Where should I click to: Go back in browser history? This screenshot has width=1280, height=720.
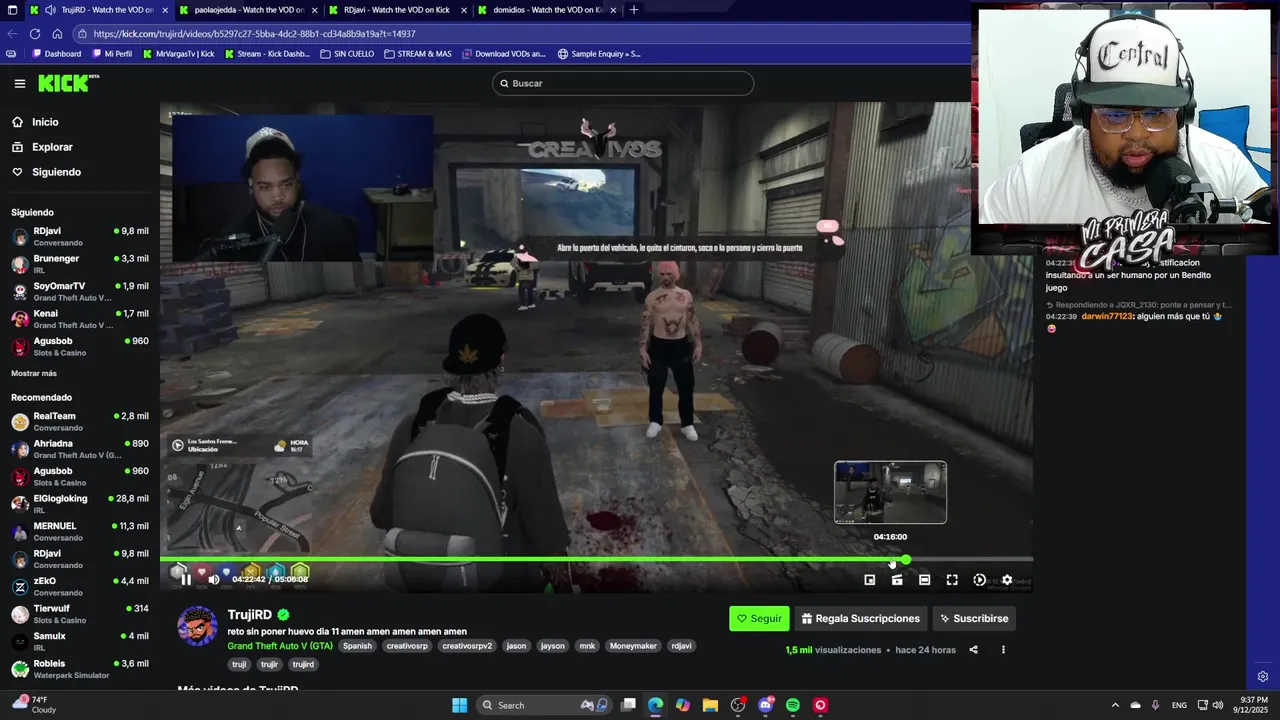click(x=12, y=34)
